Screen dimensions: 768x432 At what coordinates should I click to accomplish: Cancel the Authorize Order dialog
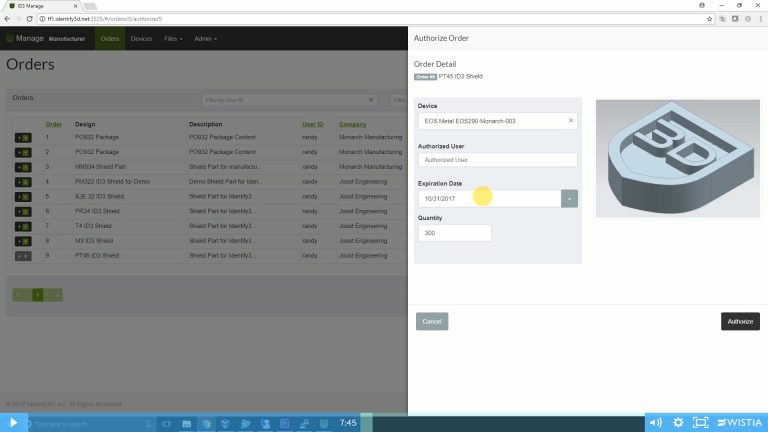click(x=432, y=321)
